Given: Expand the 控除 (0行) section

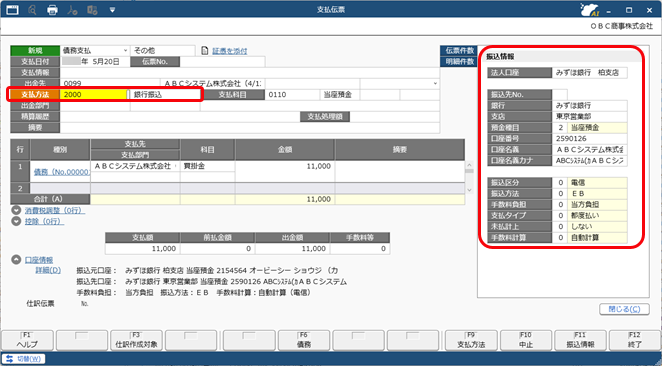Looking at the screenshot, I should (x=16, y=221).
